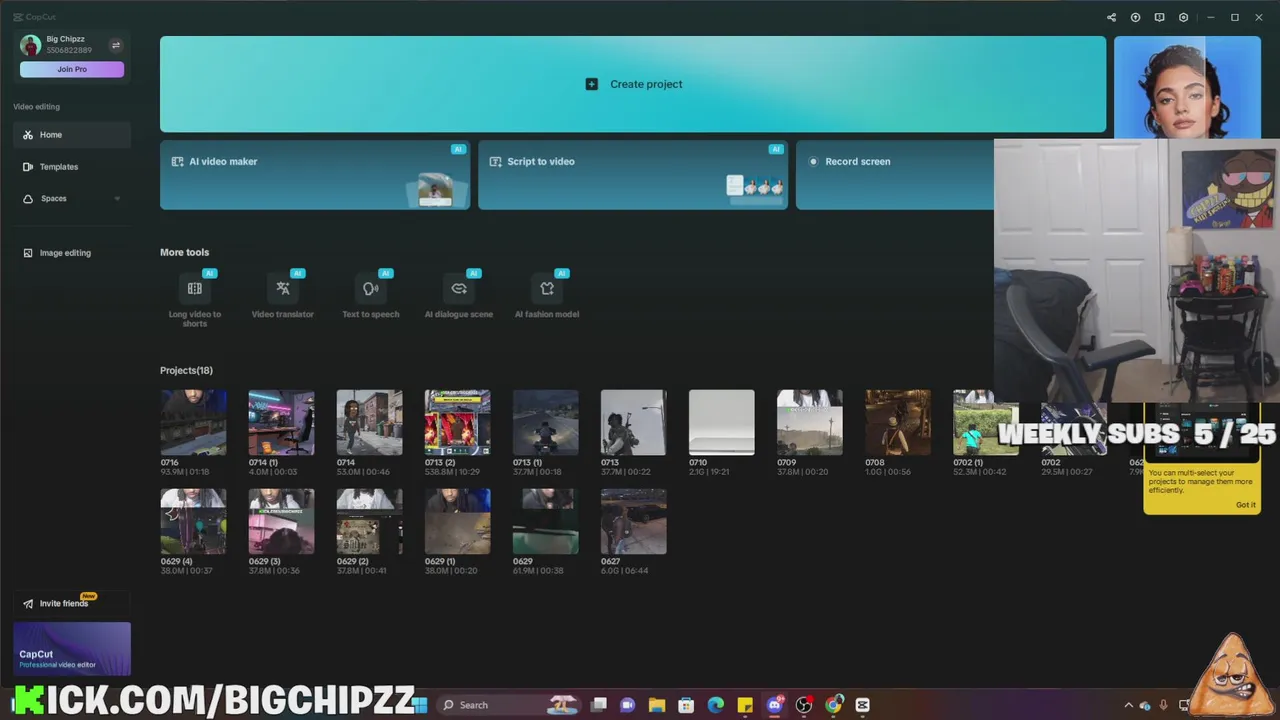Viewport: 1280px width, 720px height.
Task: Open the AI dialogue scene tool
Action: click(459, 295)
